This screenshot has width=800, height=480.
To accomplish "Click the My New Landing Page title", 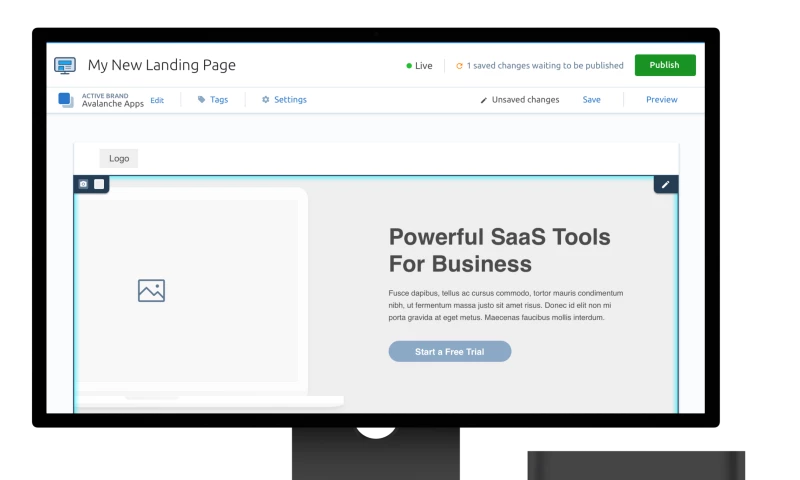I will 162,65.
